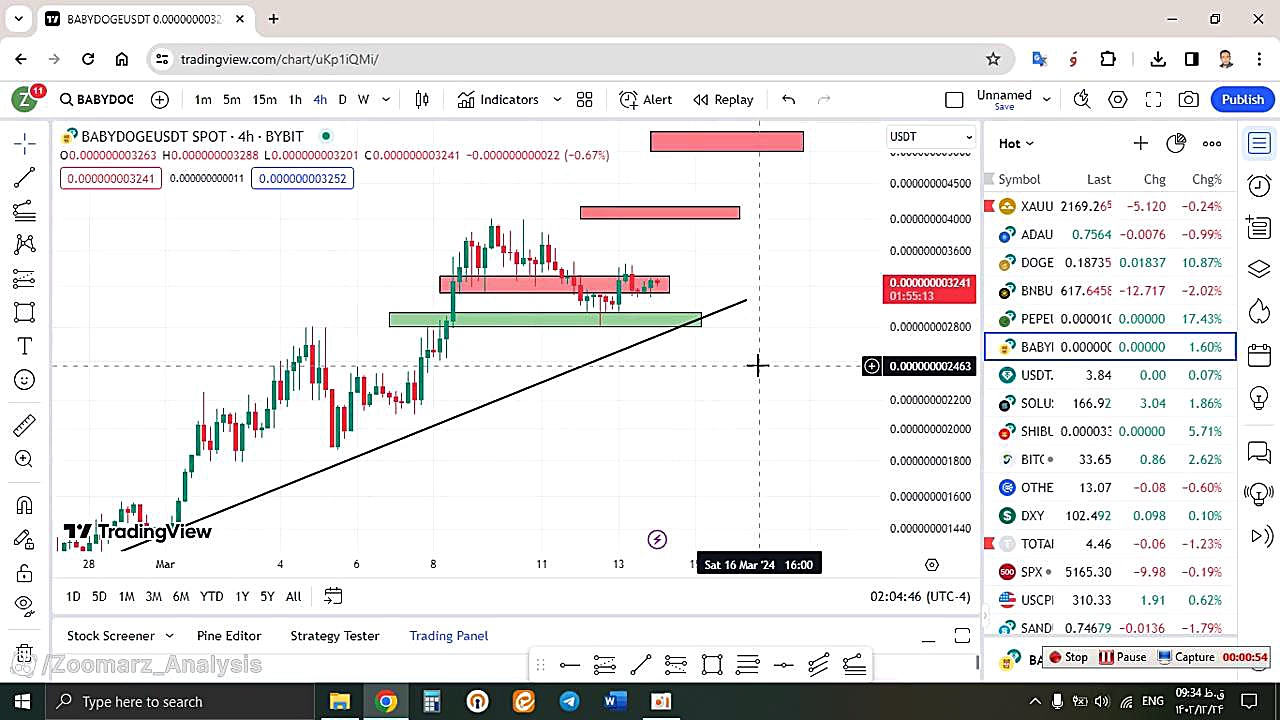Screen dimensions: 1280x720
Task: Set chart range to All
Action: coord(293,596)
